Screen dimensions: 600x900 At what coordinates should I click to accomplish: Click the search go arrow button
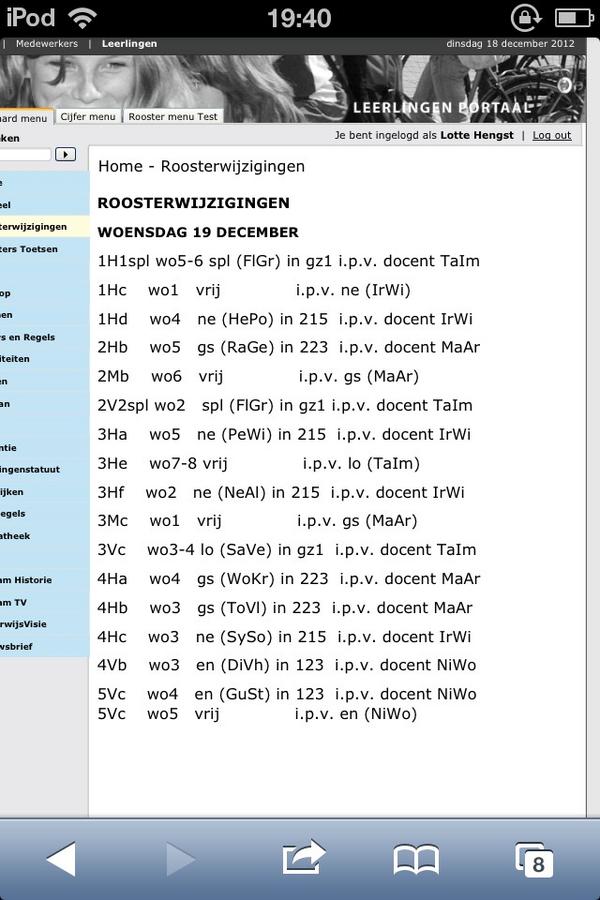click(x=65, y=154)
